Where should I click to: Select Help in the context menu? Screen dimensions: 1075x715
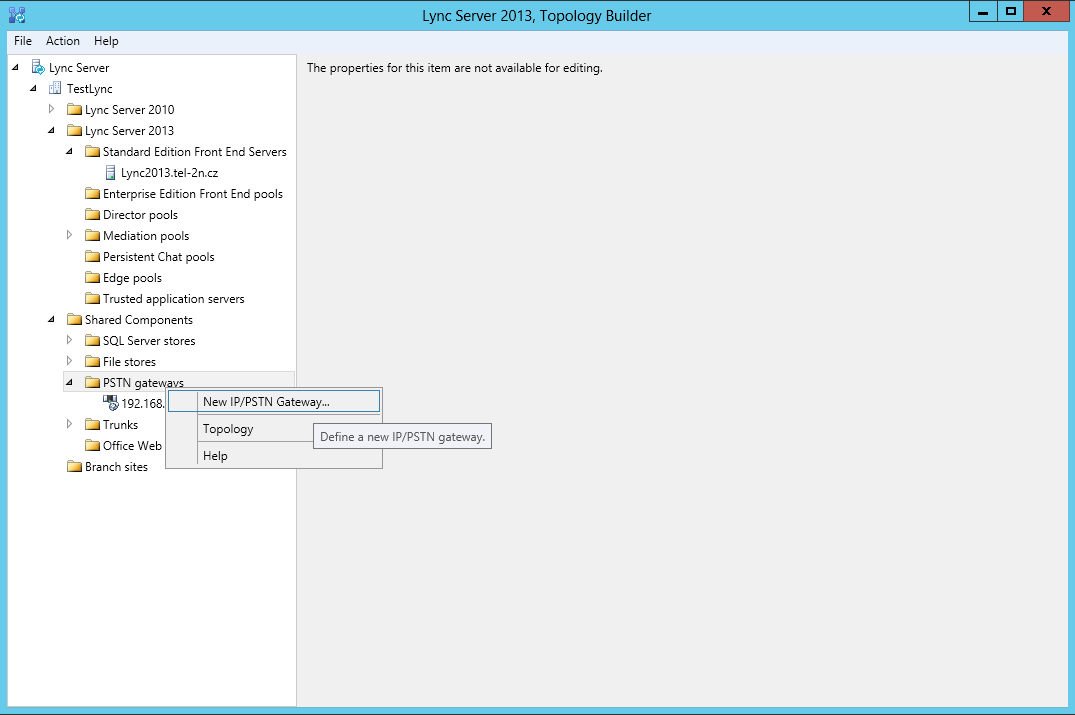pos(215,456)
